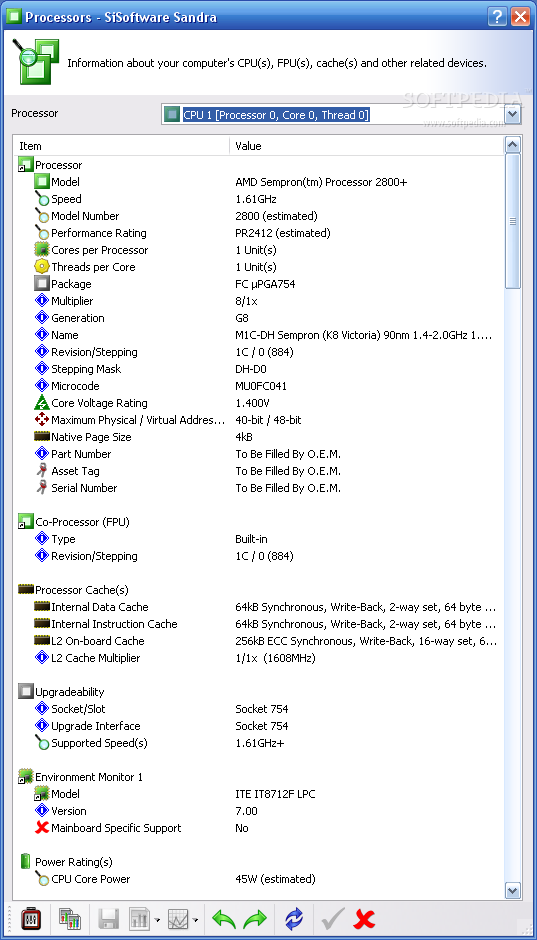Open the report icon dropdown arrow
The width and height of the screenshot is (537, 940).
pos(157,919)
